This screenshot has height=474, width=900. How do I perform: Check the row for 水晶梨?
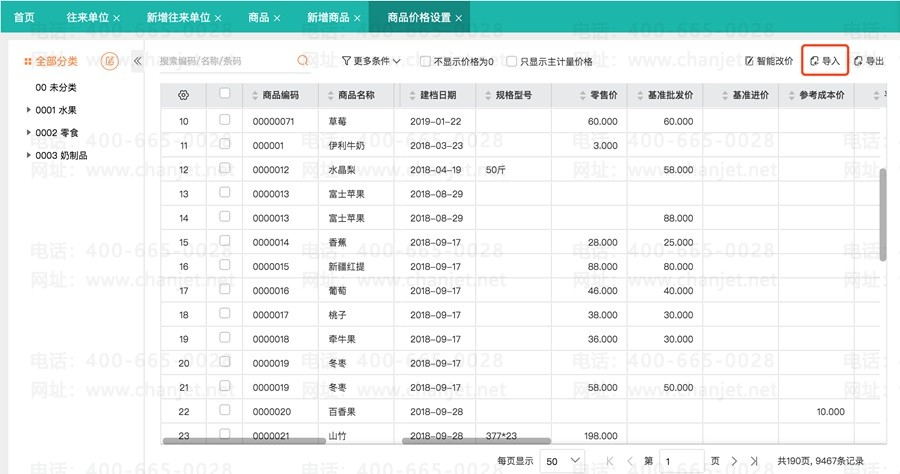coord(224,168)
